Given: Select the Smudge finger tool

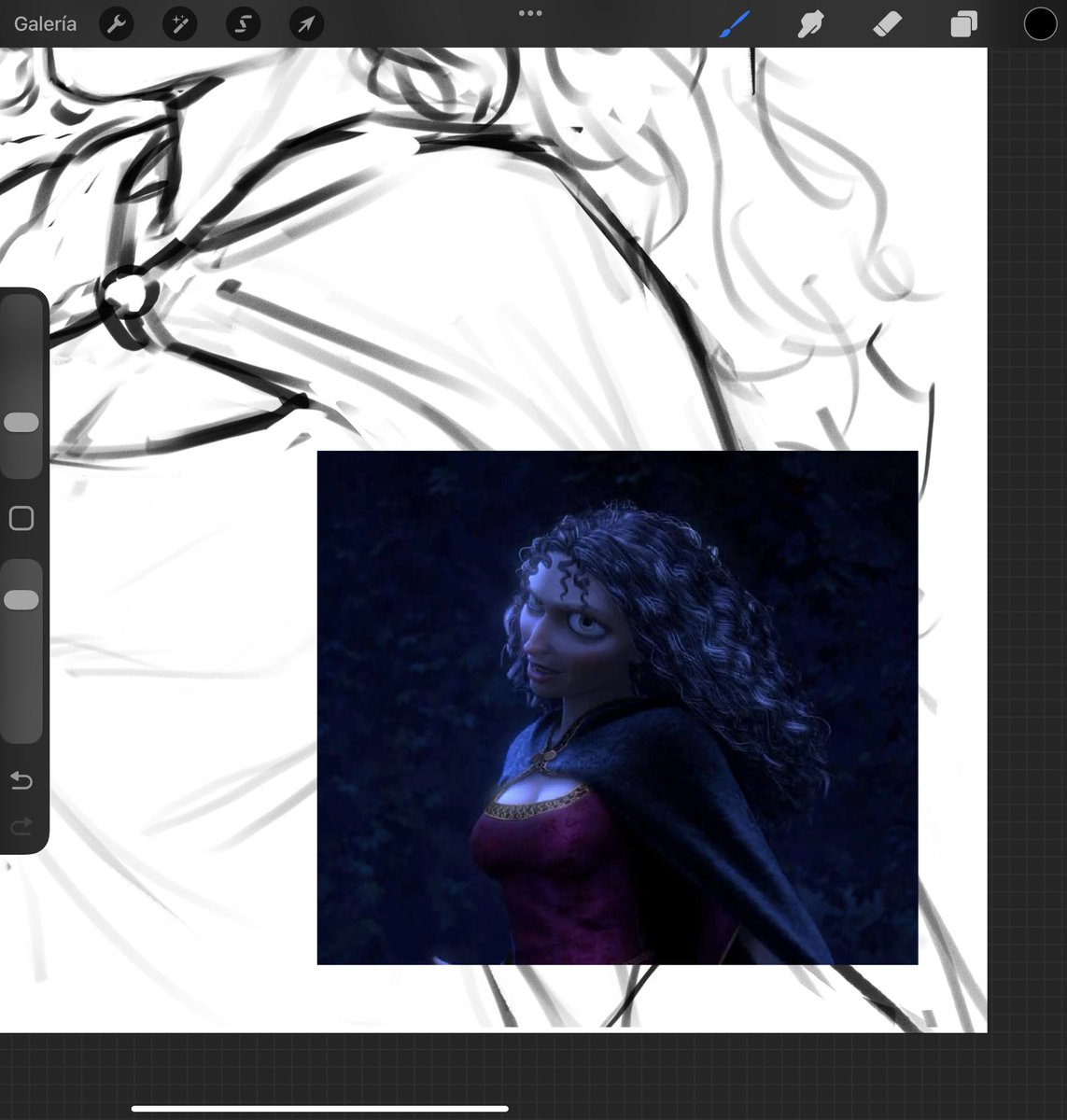Looking at the screenshot, I should pyautogui.click(x=810, y=24).
